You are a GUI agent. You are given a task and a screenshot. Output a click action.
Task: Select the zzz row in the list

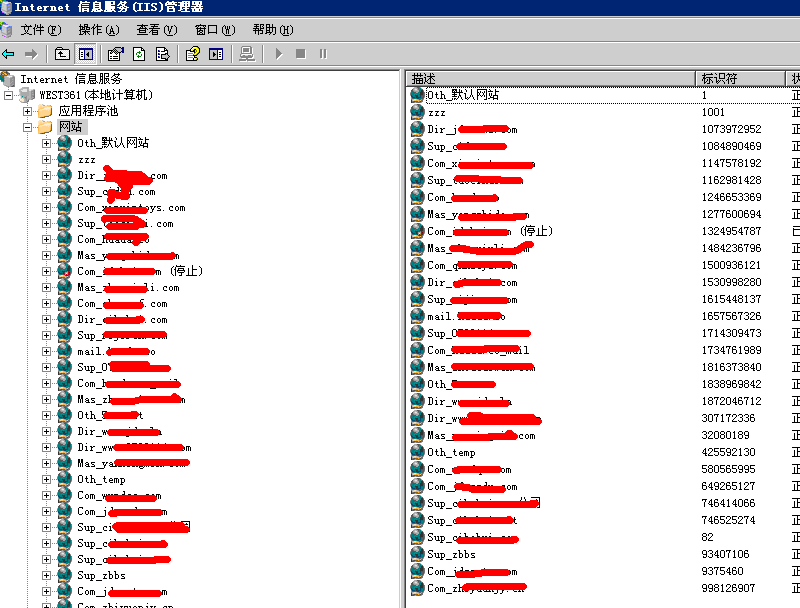[x=437, y=112]
